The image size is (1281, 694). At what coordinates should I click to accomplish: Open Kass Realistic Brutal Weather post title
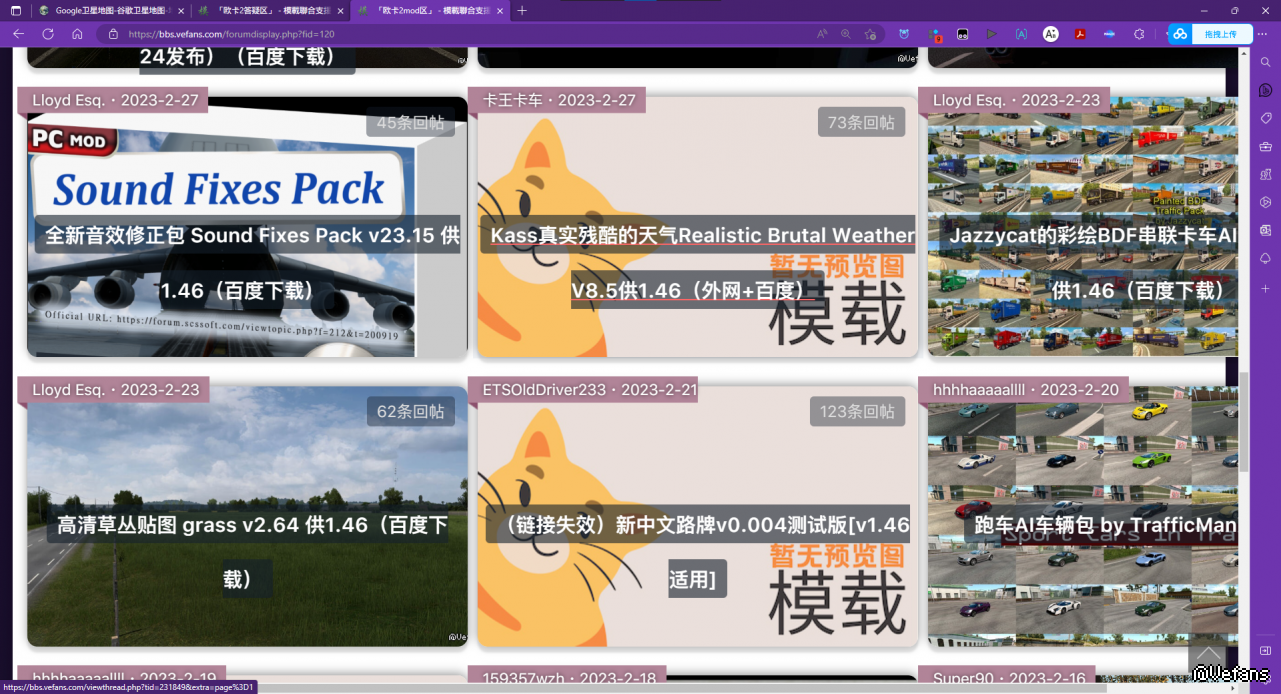coord(697,263)
